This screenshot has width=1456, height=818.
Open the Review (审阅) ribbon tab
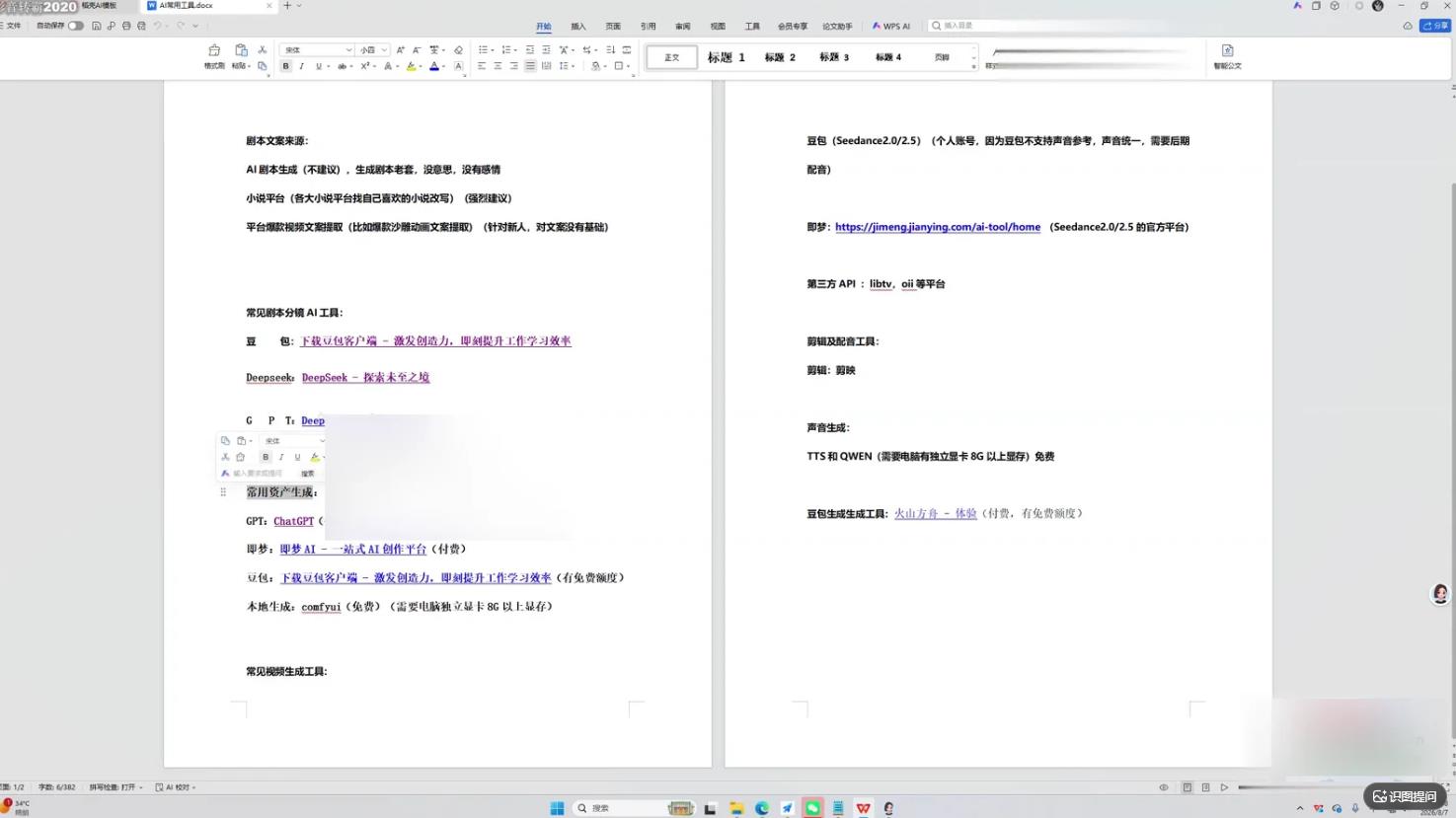(x=683, y=27)
